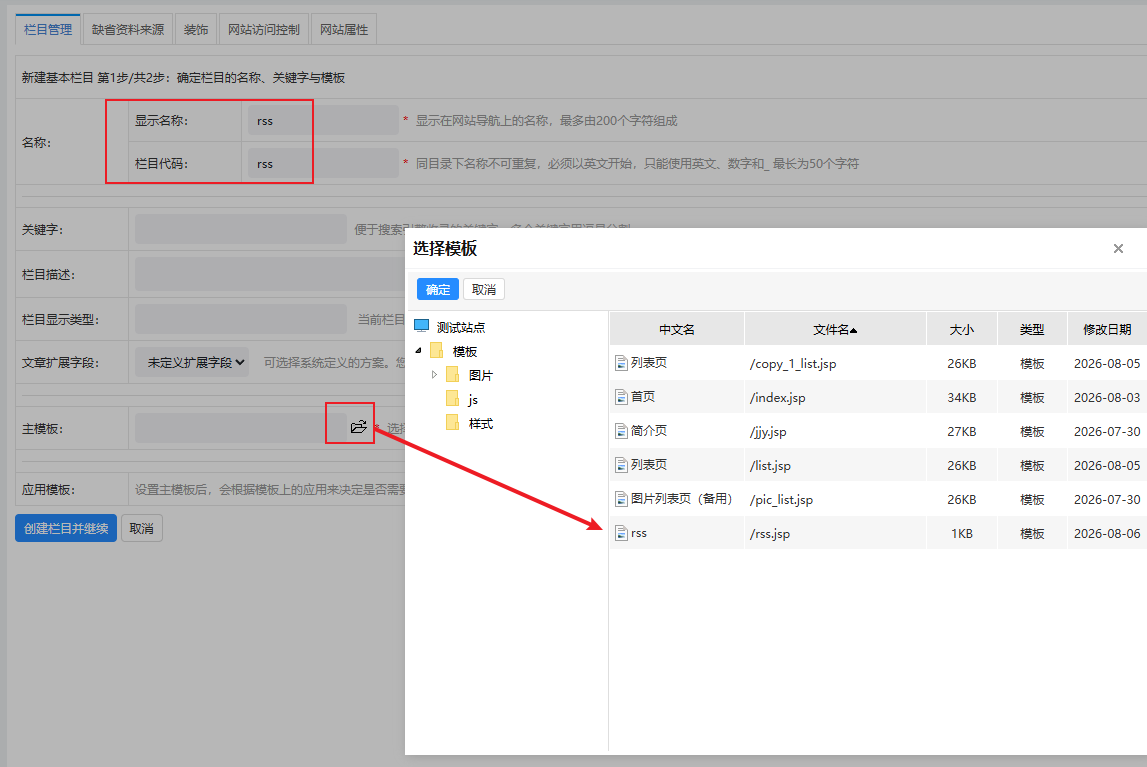Select the 模板 folder icon in tree
Image resolution: width=1147 pixels, height=767 pixels.
point(437,350)
